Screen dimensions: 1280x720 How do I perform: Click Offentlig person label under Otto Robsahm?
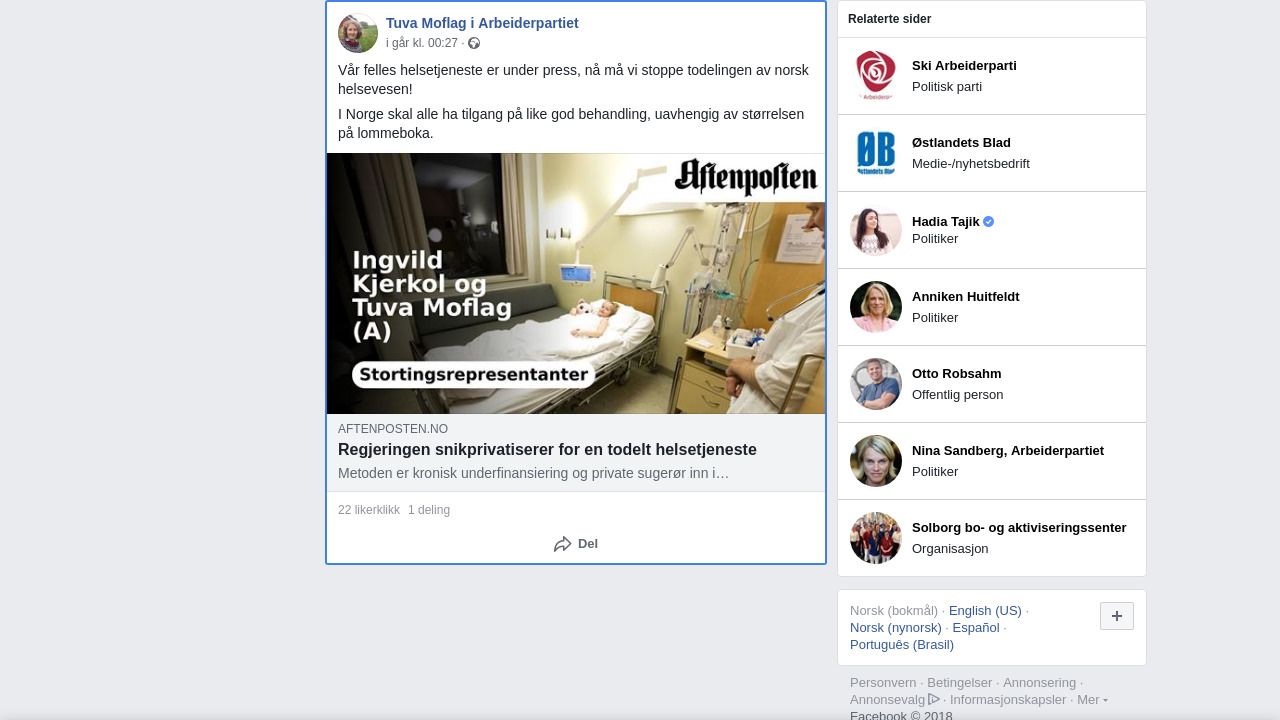tap(958, 395)
